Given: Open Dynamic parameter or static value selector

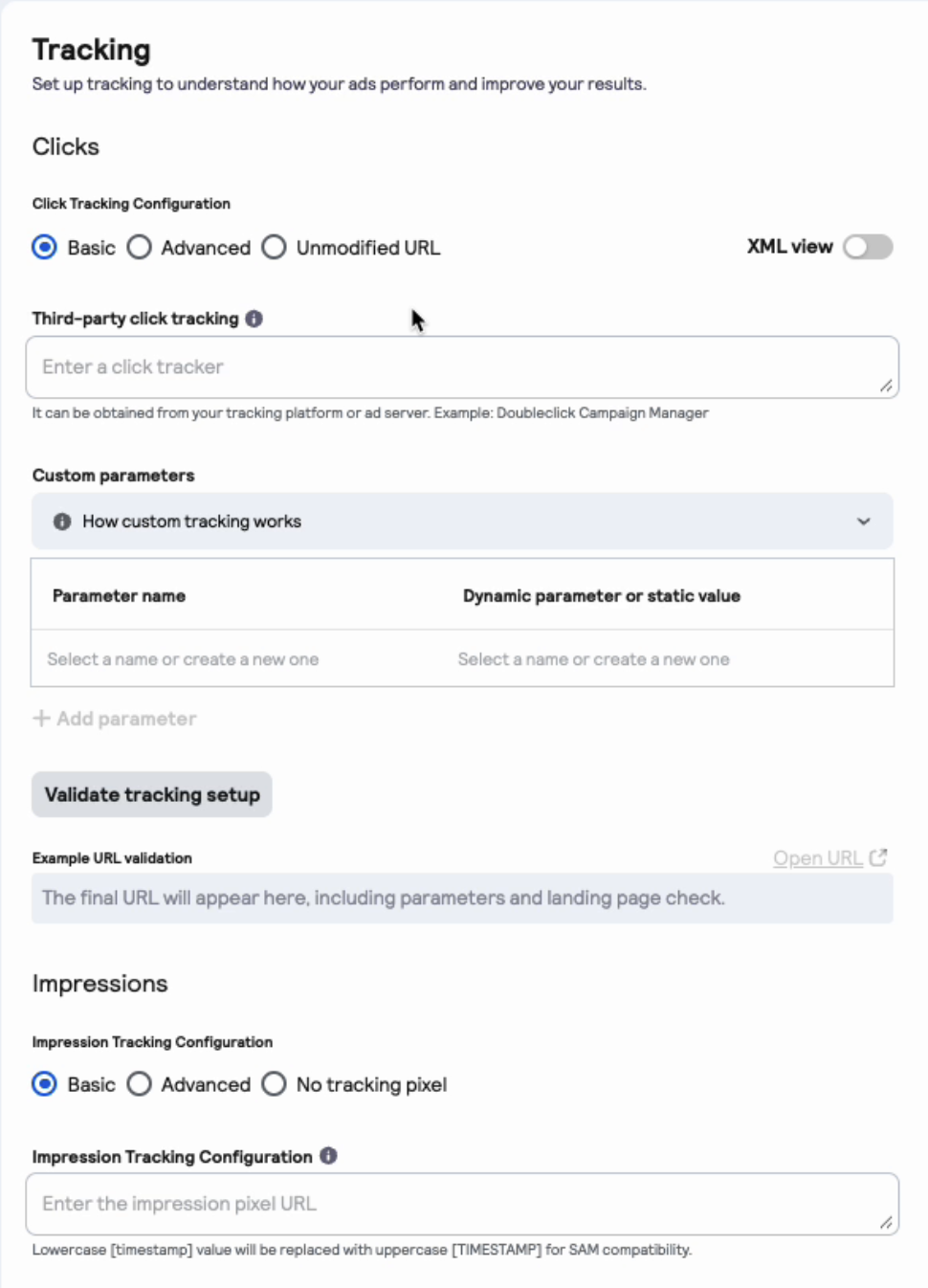Looking at the screenshot, I should pyautogui.click(x=668, y=659).
